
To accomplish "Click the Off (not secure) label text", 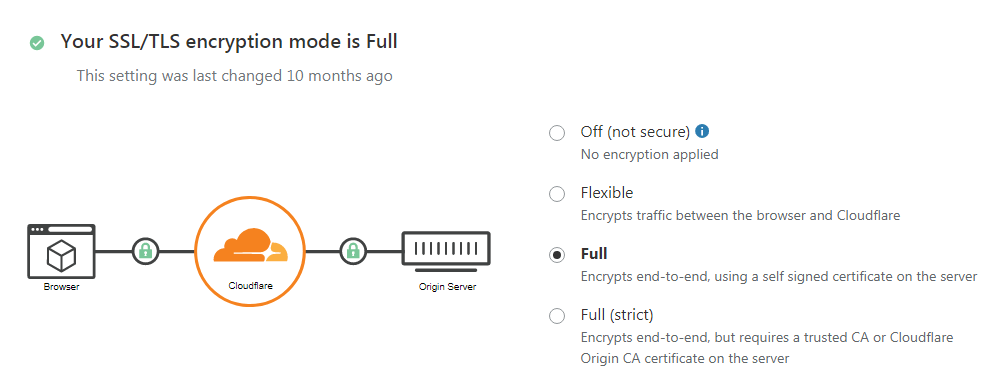I will click(x=635, y=132).
